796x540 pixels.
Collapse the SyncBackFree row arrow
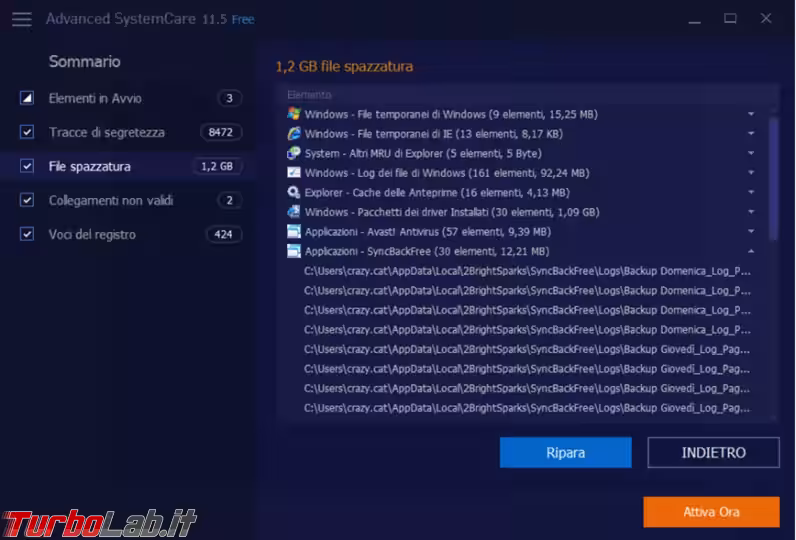point(751,251)
